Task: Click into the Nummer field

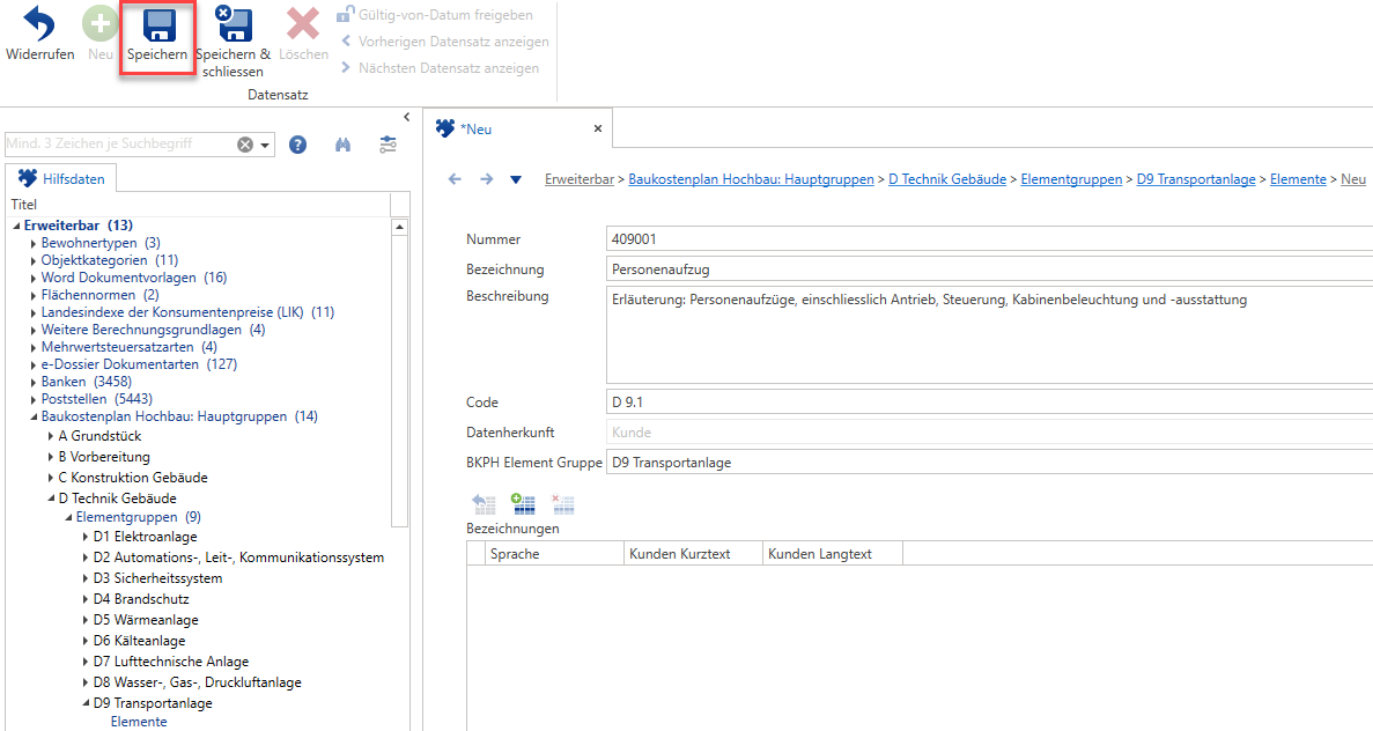Action: [989, 240]
